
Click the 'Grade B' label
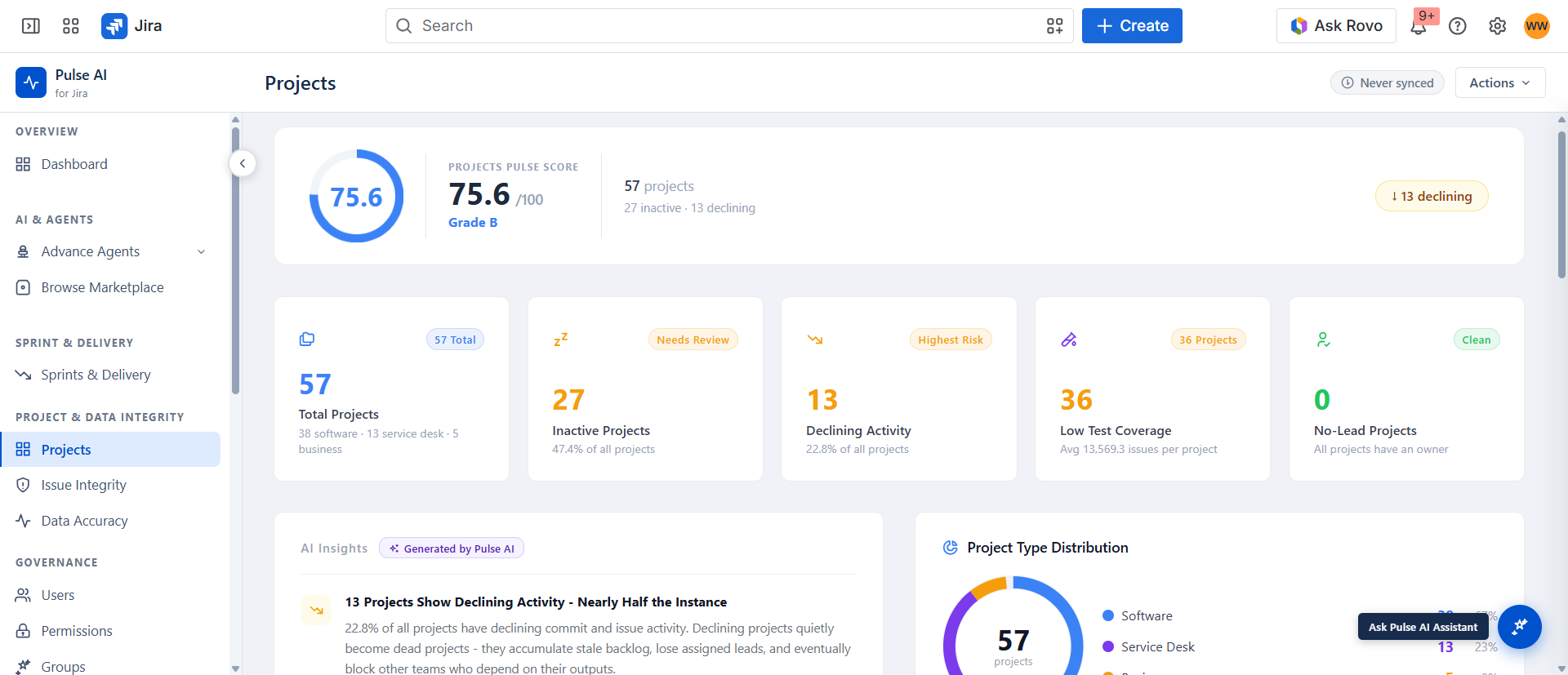pos(473,222)
